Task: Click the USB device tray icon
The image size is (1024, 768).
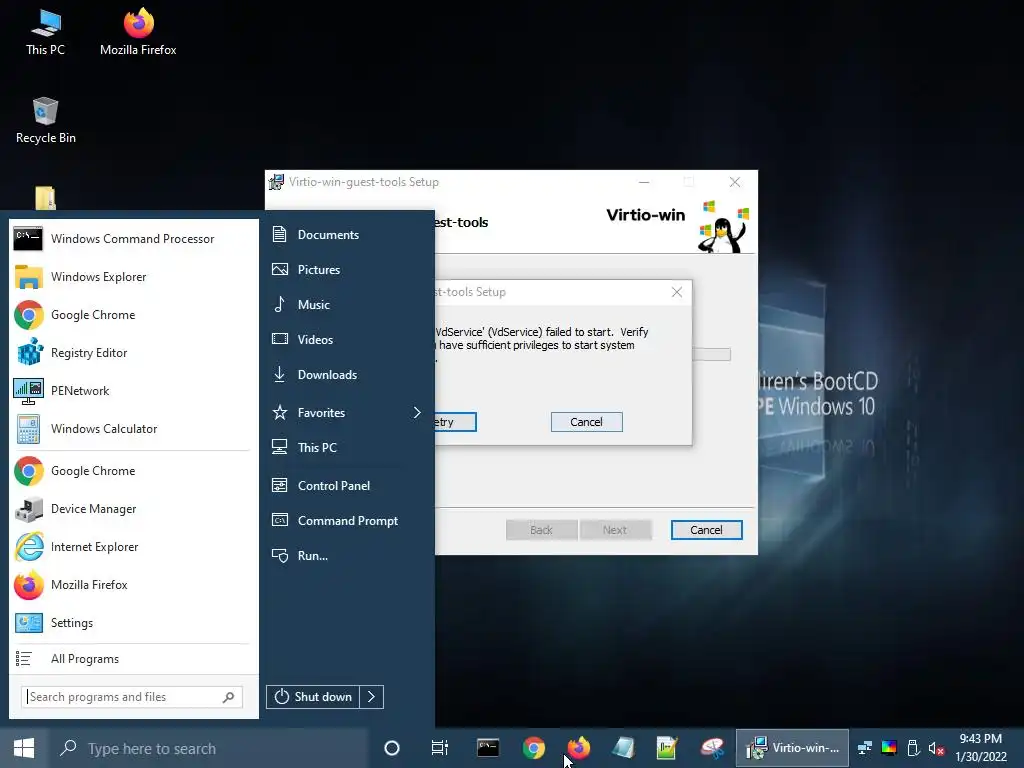Action: coord(914,748)
